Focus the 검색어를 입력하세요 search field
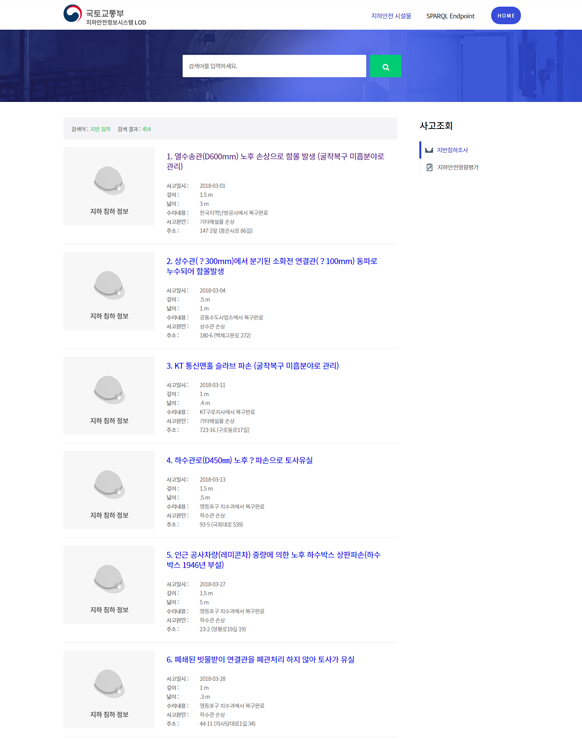 click(274, 66)
